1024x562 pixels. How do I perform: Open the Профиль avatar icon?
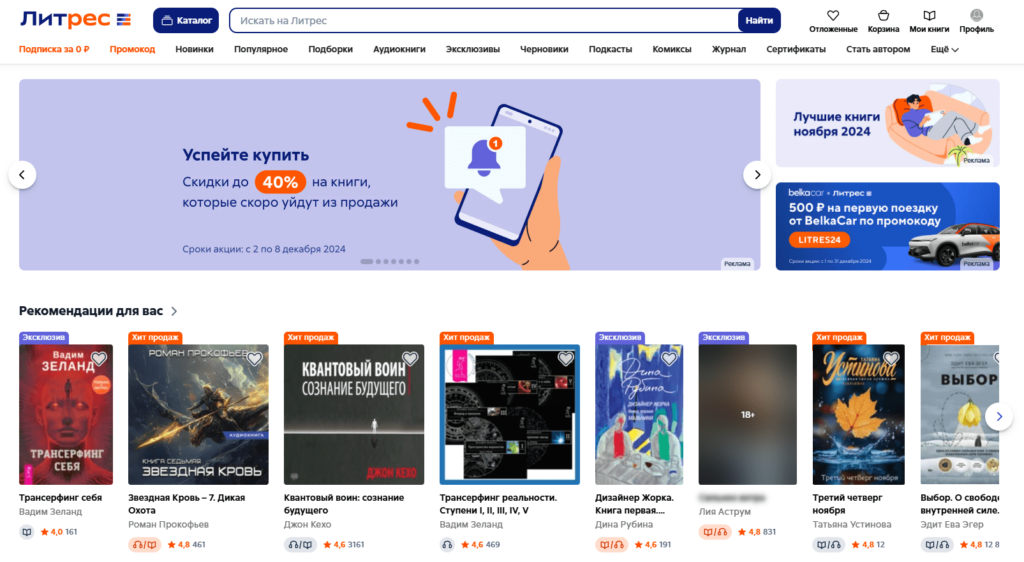point(976,15)
